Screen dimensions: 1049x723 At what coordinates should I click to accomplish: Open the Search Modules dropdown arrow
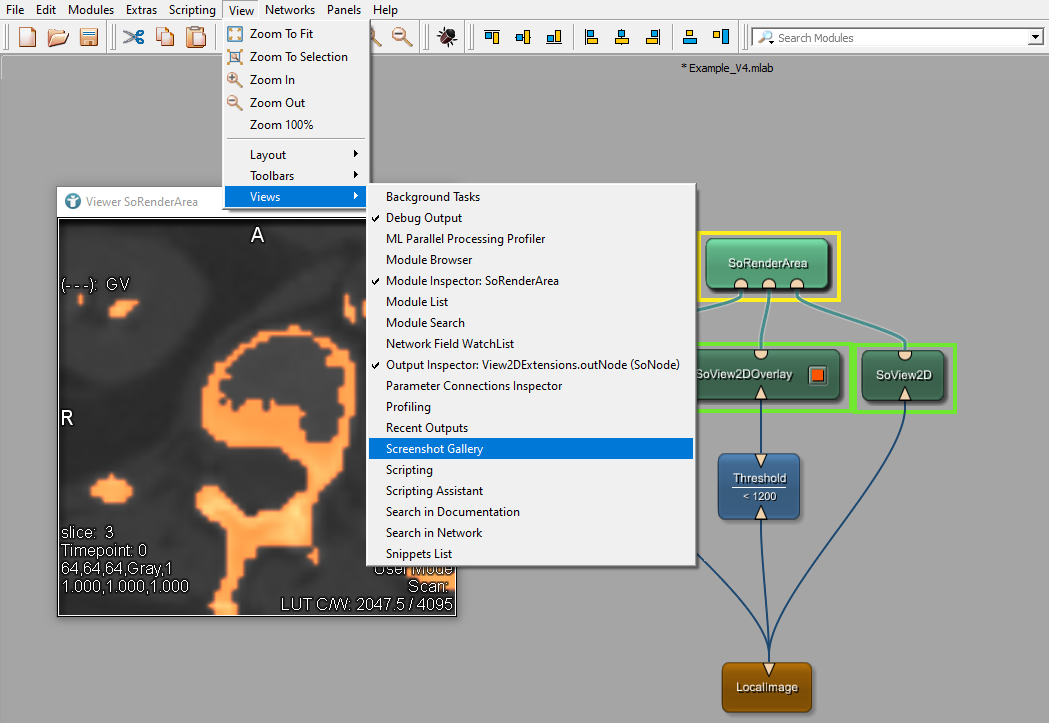[x=1034, y=38]
